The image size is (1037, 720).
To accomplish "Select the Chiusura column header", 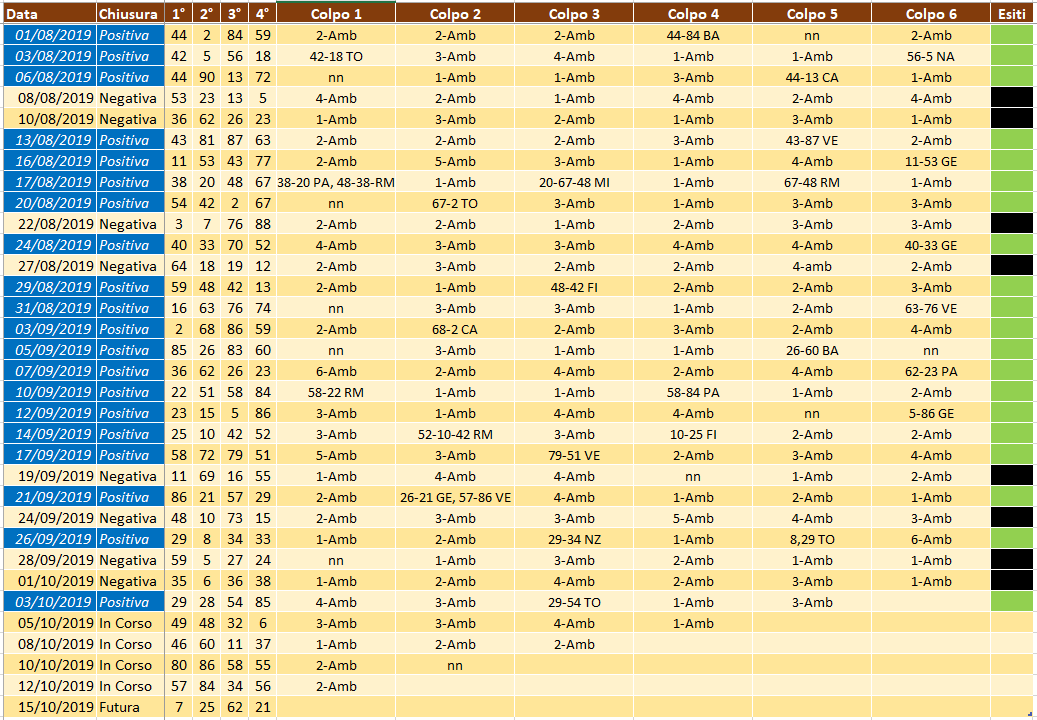I will pos(131,13).
